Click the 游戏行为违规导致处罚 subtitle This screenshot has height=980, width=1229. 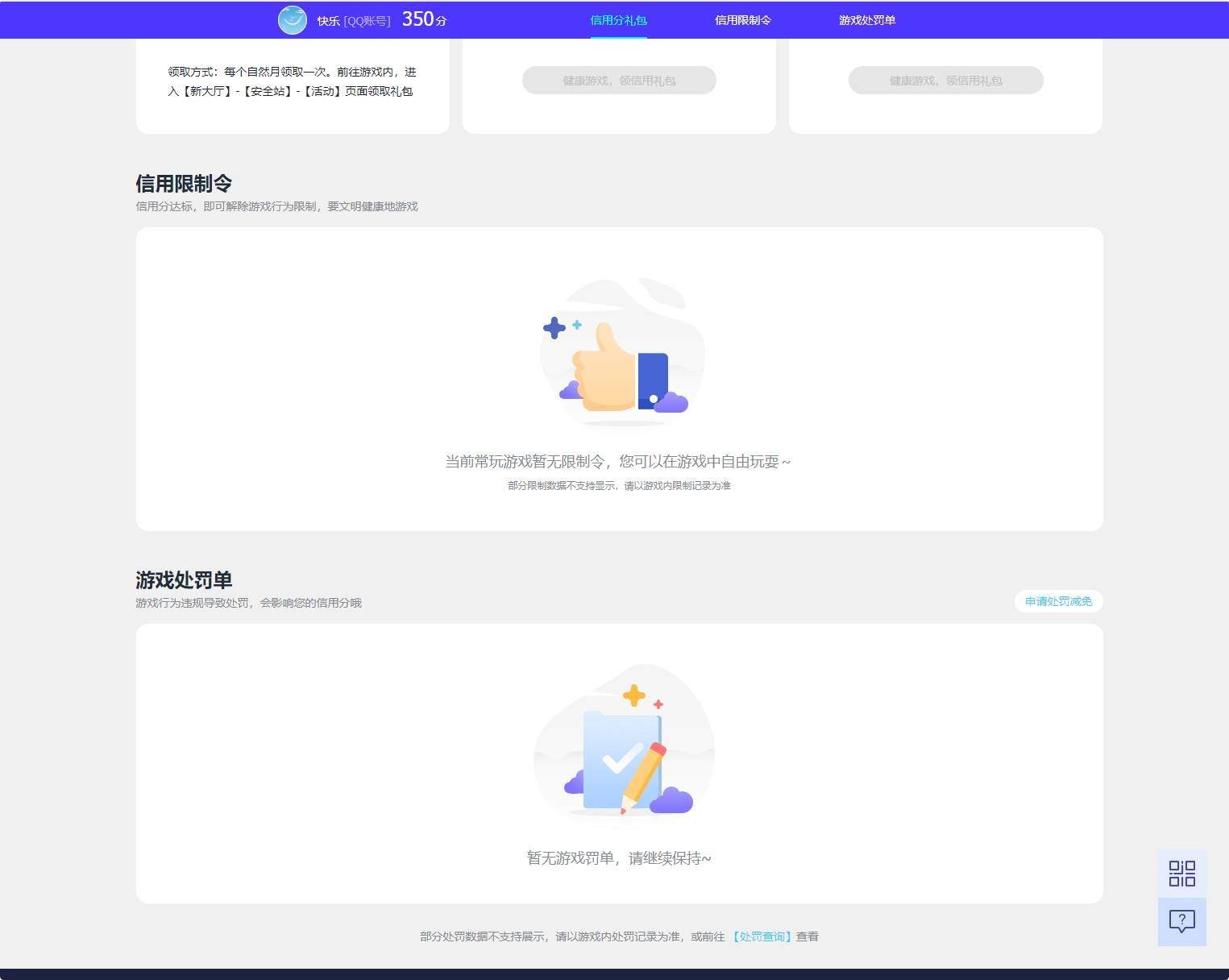pos(248,603)
